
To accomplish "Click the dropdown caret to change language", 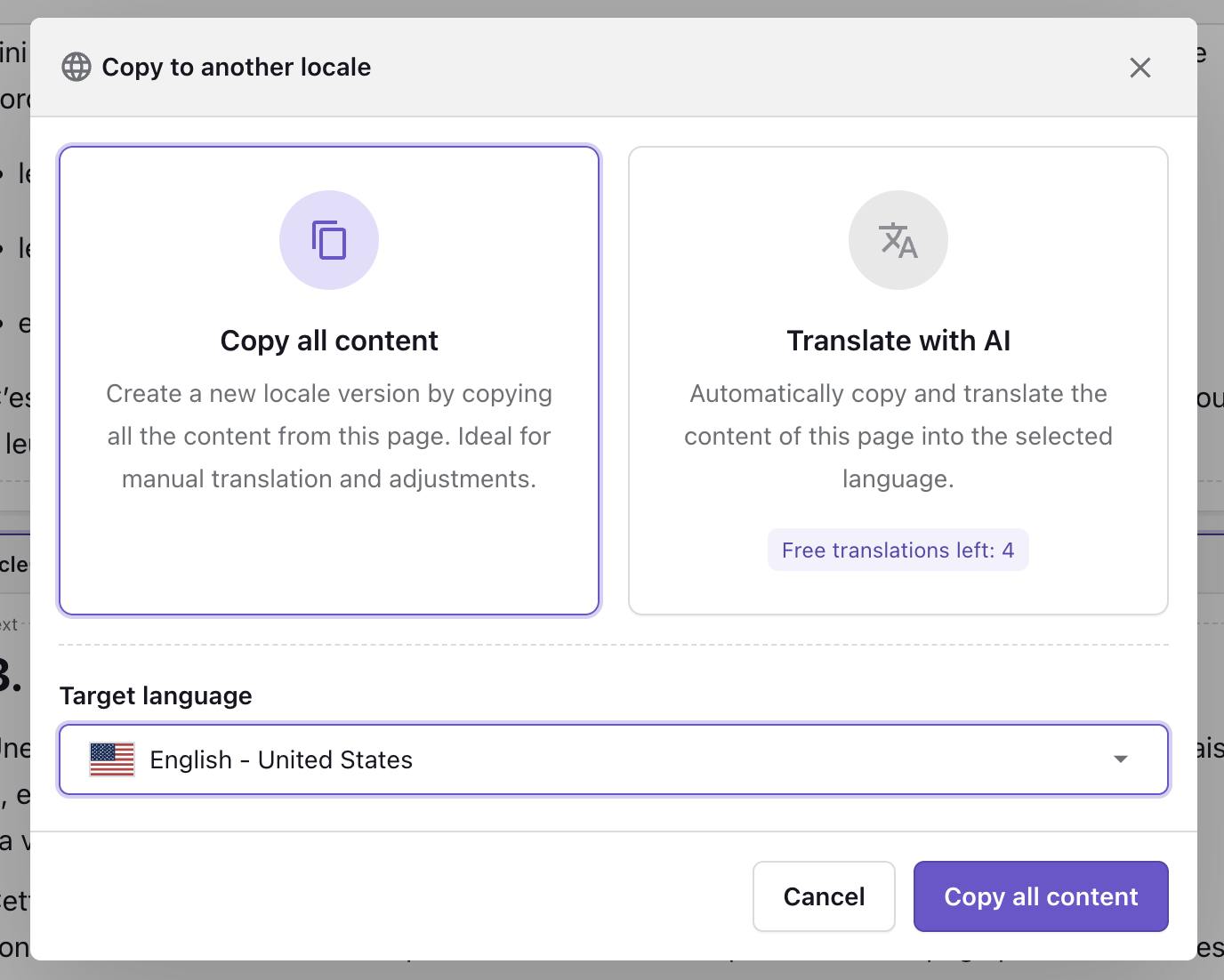I will (x=1120, y=759).
